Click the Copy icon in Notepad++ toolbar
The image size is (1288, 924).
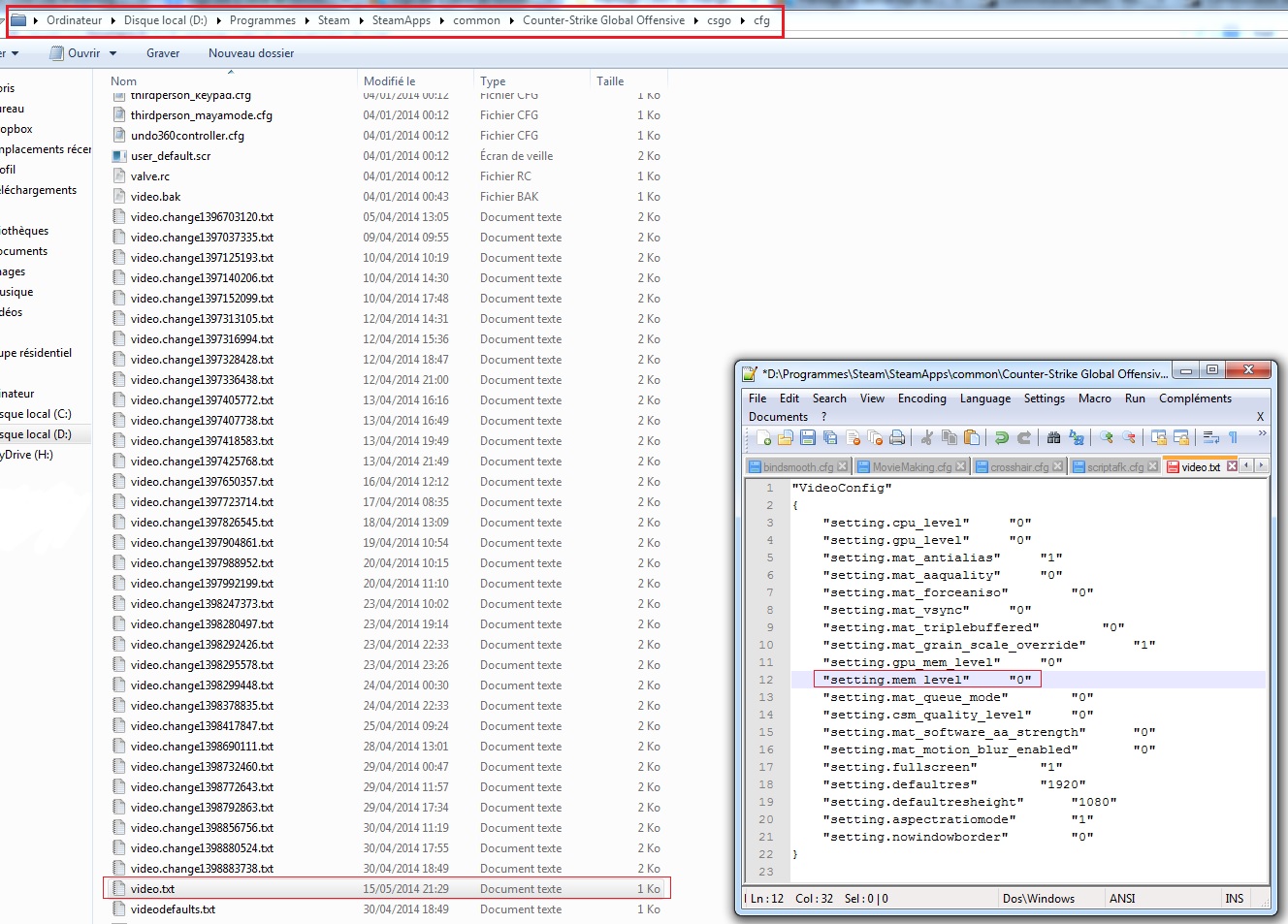click(950, 438)
